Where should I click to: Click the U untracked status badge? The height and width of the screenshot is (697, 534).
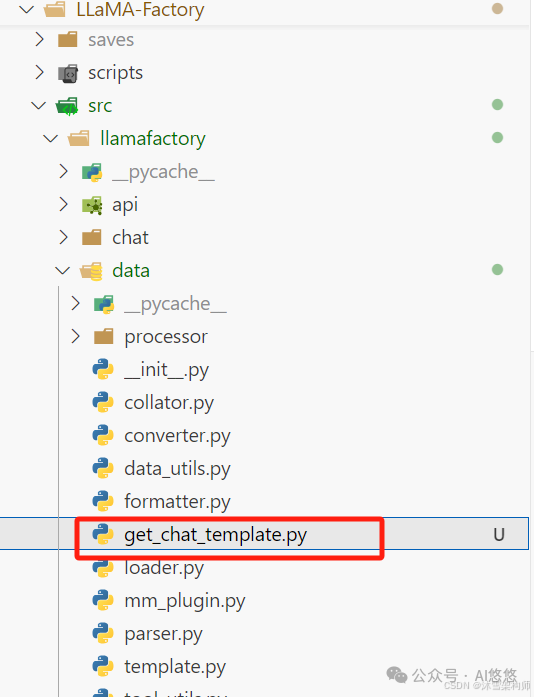(x=499, y=534)
